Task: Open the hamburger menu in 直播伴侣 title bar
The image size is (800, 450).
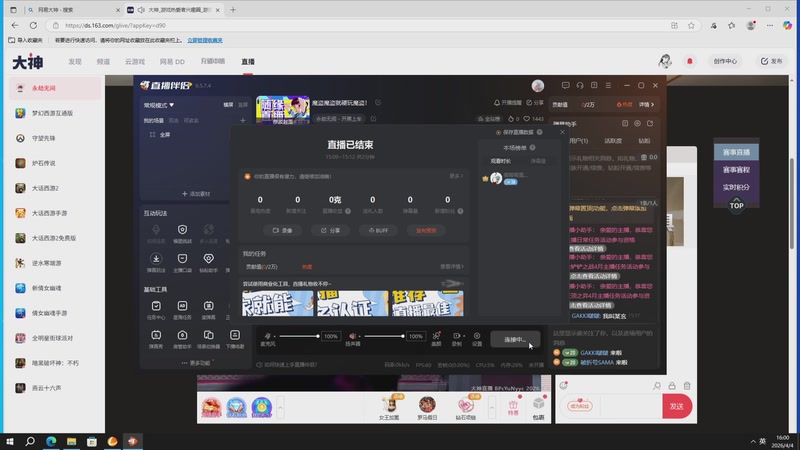Action: [608, 85]
